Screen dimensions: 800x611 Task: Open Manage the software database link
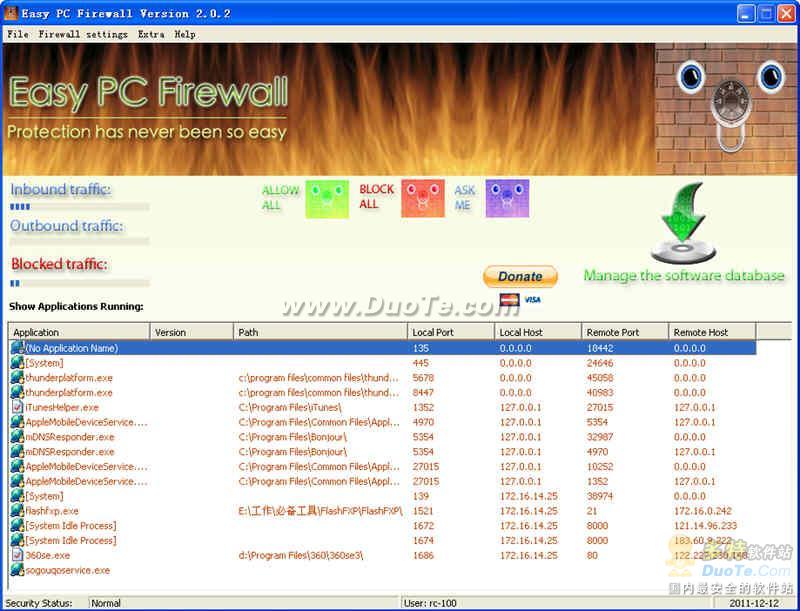(684, 275)
